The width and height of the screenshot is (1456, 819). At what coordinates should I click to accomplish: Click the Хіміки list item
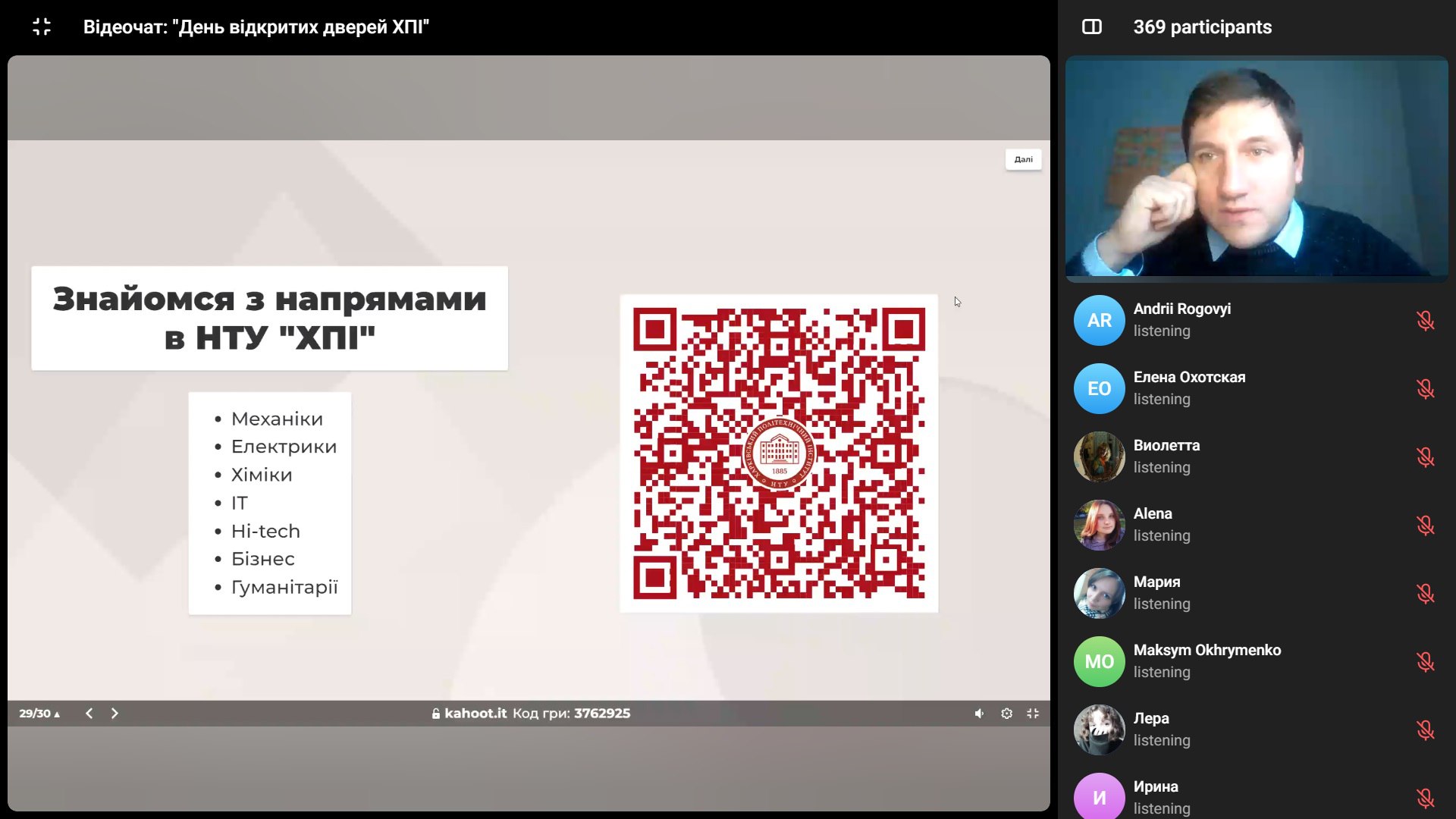262,475
